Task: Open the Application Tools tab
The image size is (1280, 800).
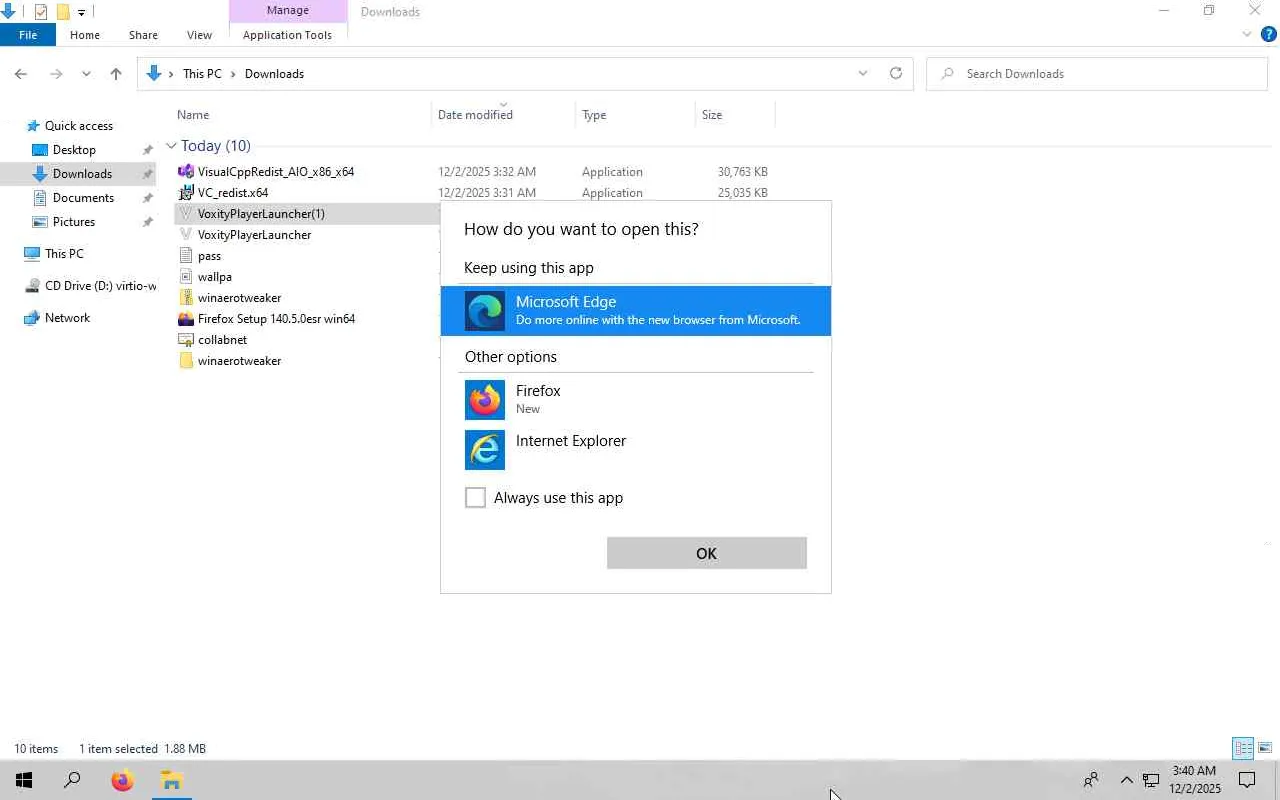Action: (287, 35)
